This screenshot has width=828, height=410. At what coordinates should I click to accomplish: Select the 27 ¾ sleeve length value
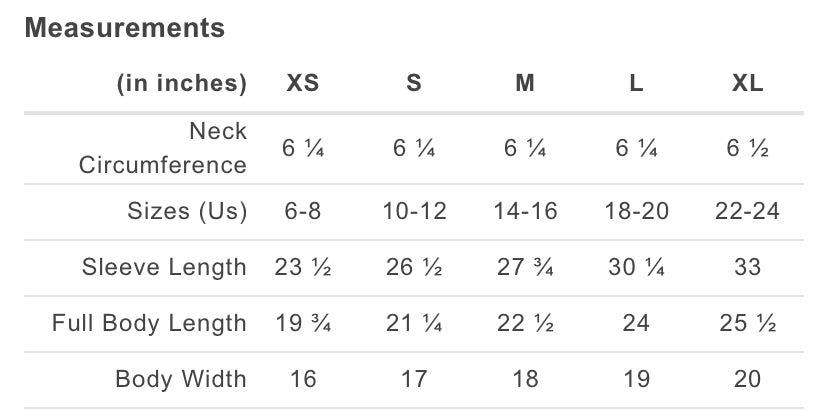coord(525,268)
